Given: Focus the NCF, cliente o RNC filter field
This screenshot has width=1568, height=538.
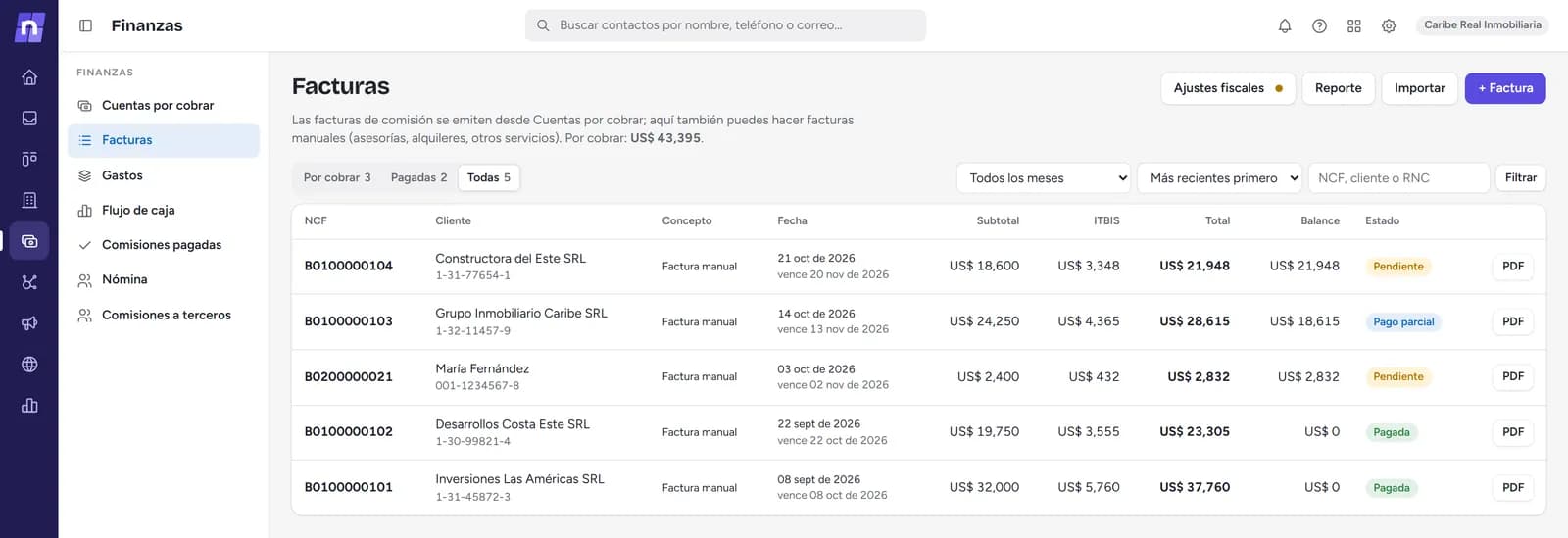Looking at the screenshot, I should click(x=1398, y=178).
